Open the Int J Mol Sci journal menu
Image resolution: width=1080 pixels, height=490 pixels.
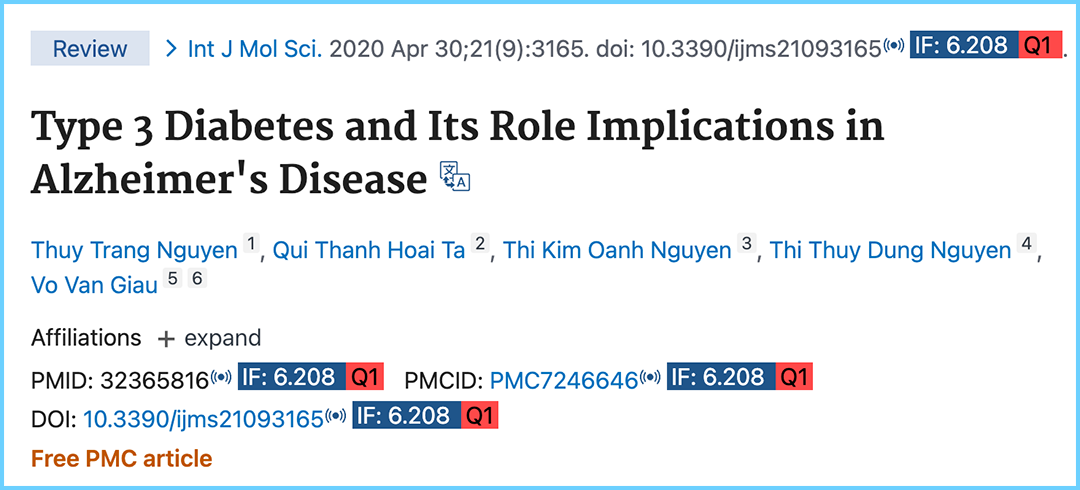255,48
